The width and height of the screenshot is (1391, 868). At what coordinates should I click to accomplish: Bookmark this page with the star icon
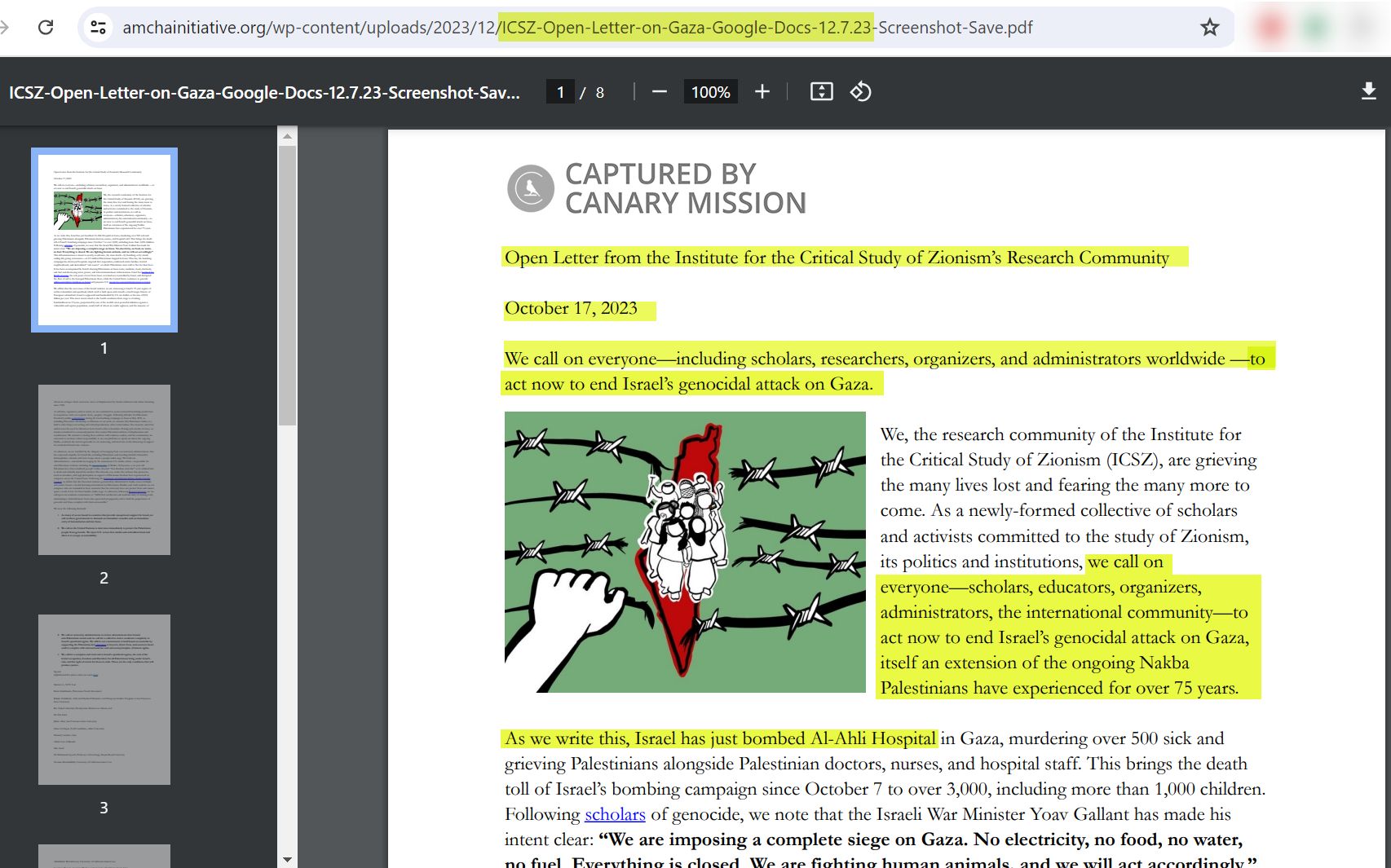pyautogui.click(x=1209, y=27)
